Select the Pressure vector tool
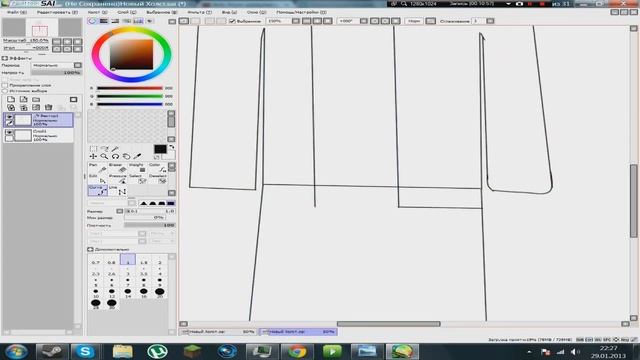Viewport: 640px width, 360px height. [118, 178]
